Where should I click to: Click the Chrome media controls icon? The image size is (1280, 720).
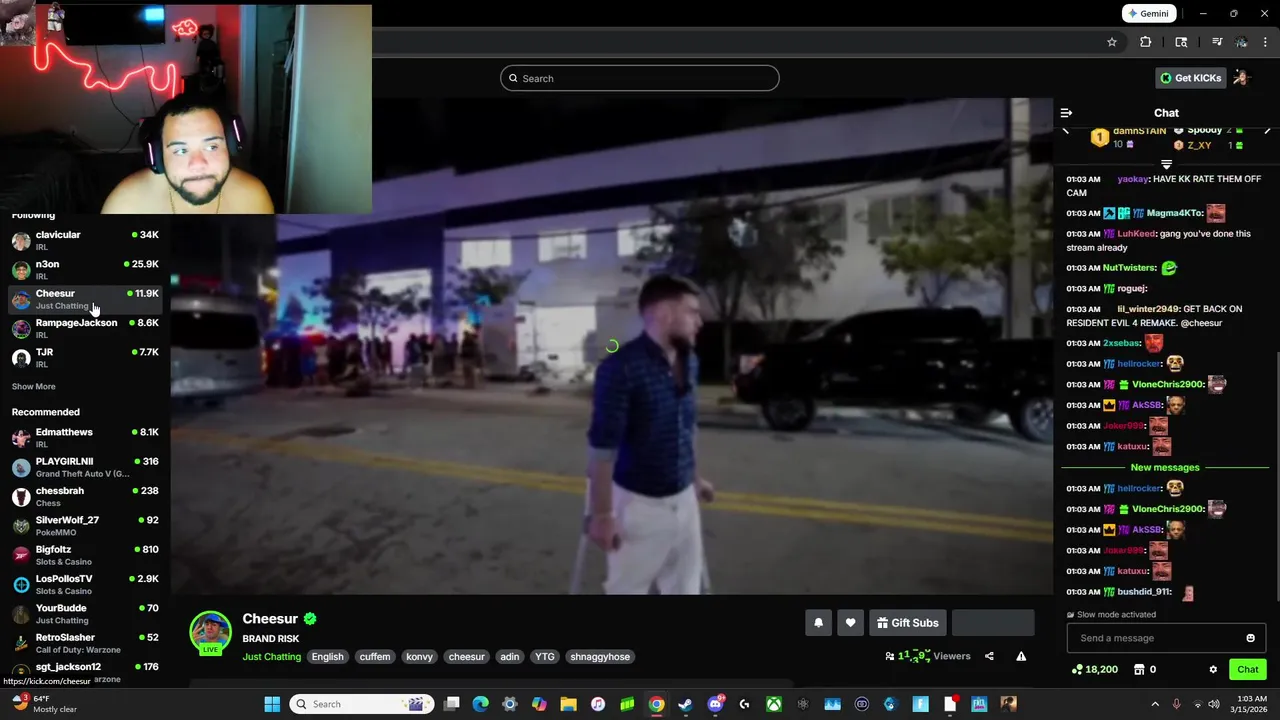coord(1217,42)
